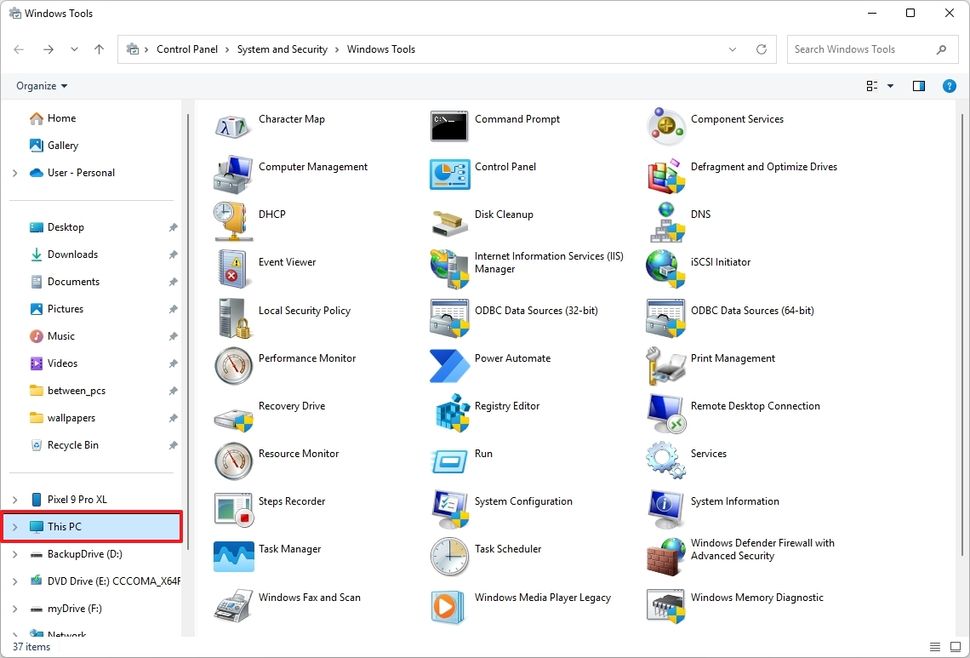The height and width of the screenshot is (658, 970).
Task: Launch Command Prompt
Action: (x=517, y=118)
